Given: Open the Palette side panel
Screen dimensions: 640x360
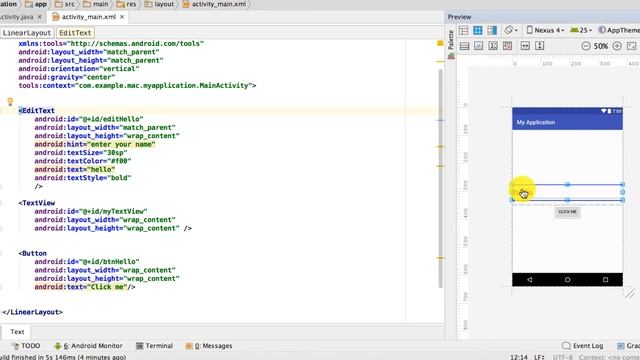Looking at the screenshot, I should click(x=451, y=44).
